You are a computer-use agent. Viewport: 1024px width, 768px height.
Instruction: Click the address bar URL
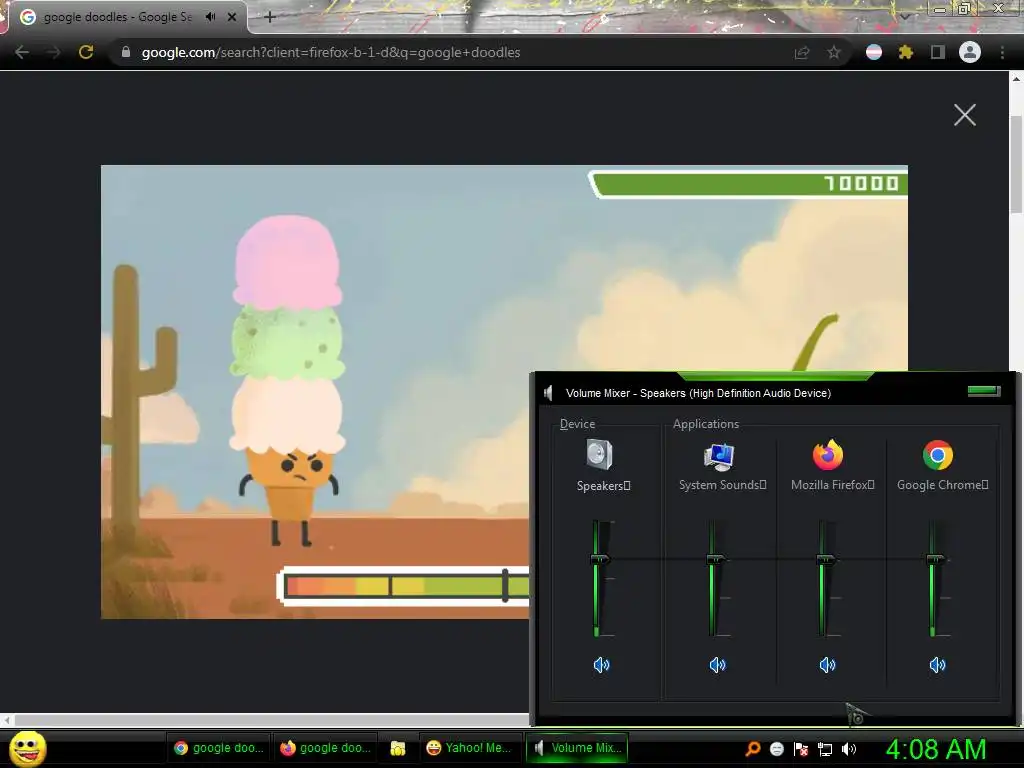(330, 52)
